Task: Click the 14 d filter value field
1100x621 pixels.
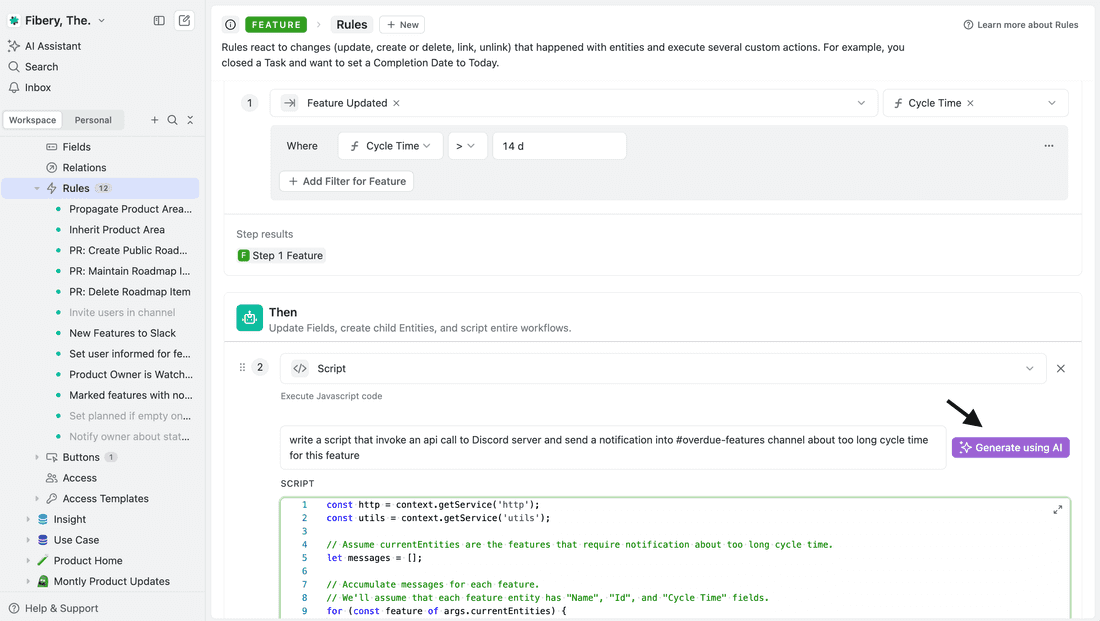Action: click(x=559, y=146)
